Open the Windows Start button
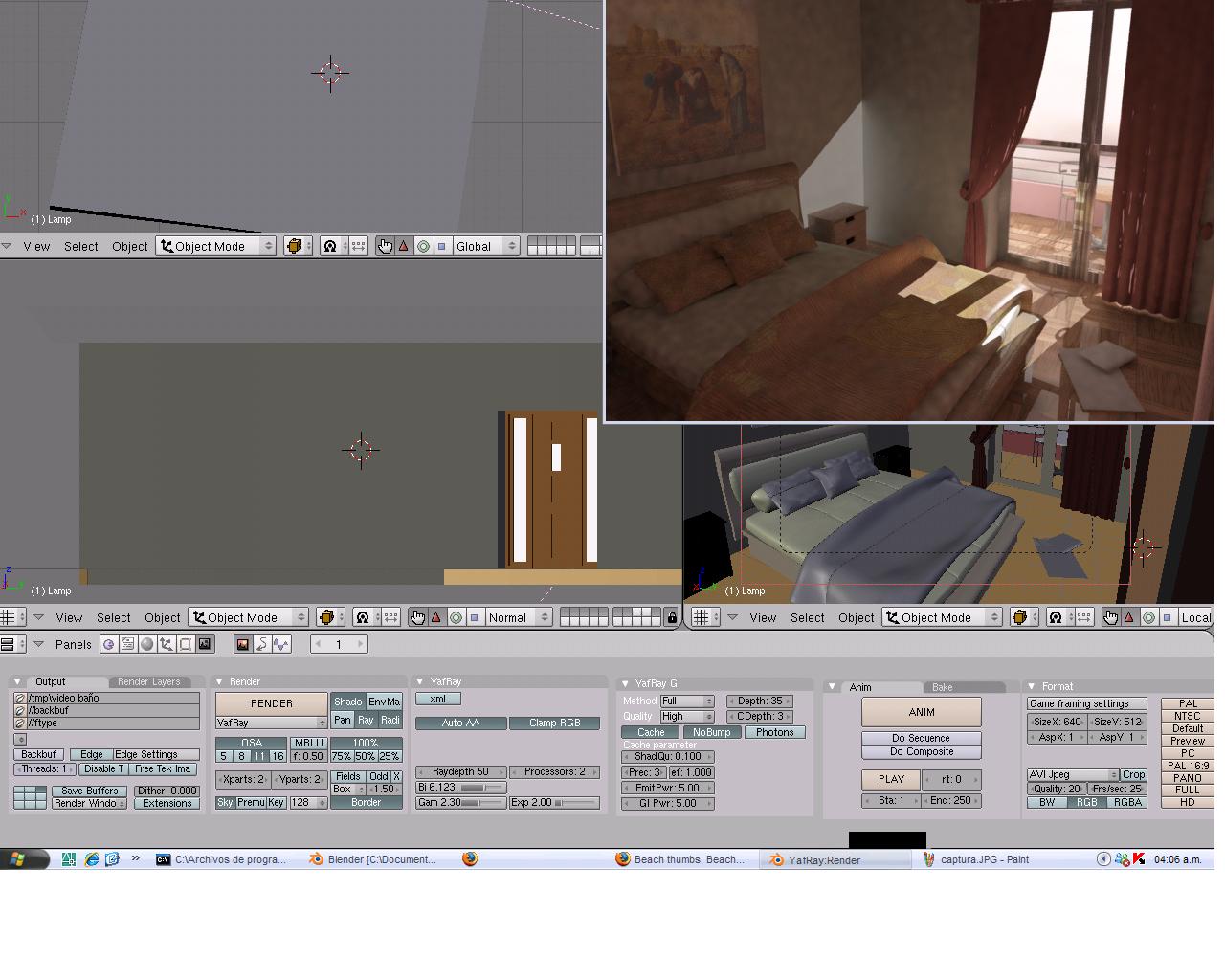This screenshot has height=980, width=1225. click(25, 859)
